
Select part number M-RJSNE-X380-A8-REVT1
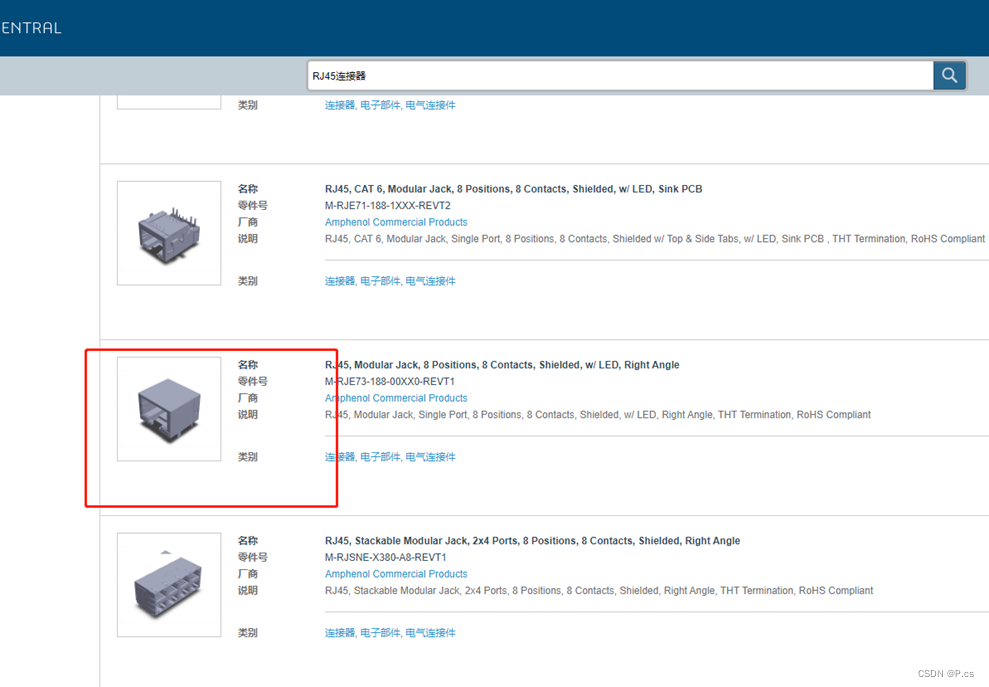tap(385, 558)
